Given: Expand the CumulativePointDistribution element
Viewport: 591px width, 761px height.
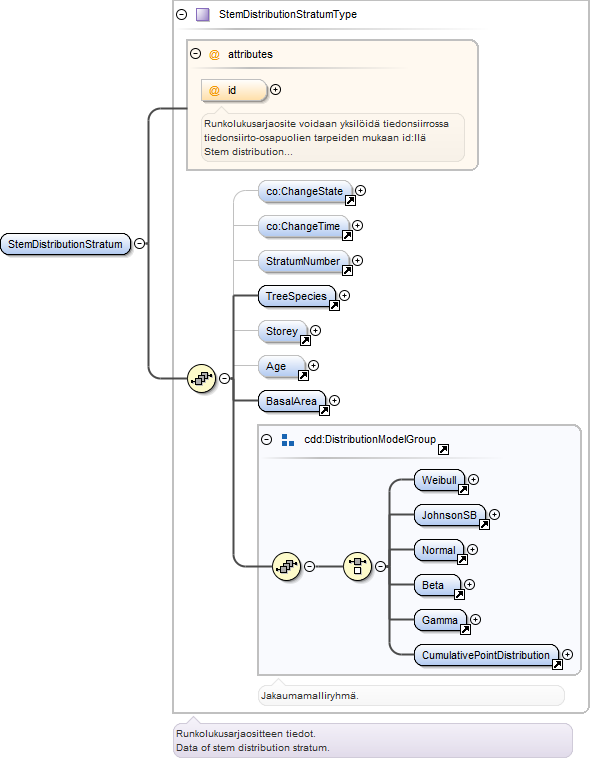Looking at the screenshot, I should 568,654.
